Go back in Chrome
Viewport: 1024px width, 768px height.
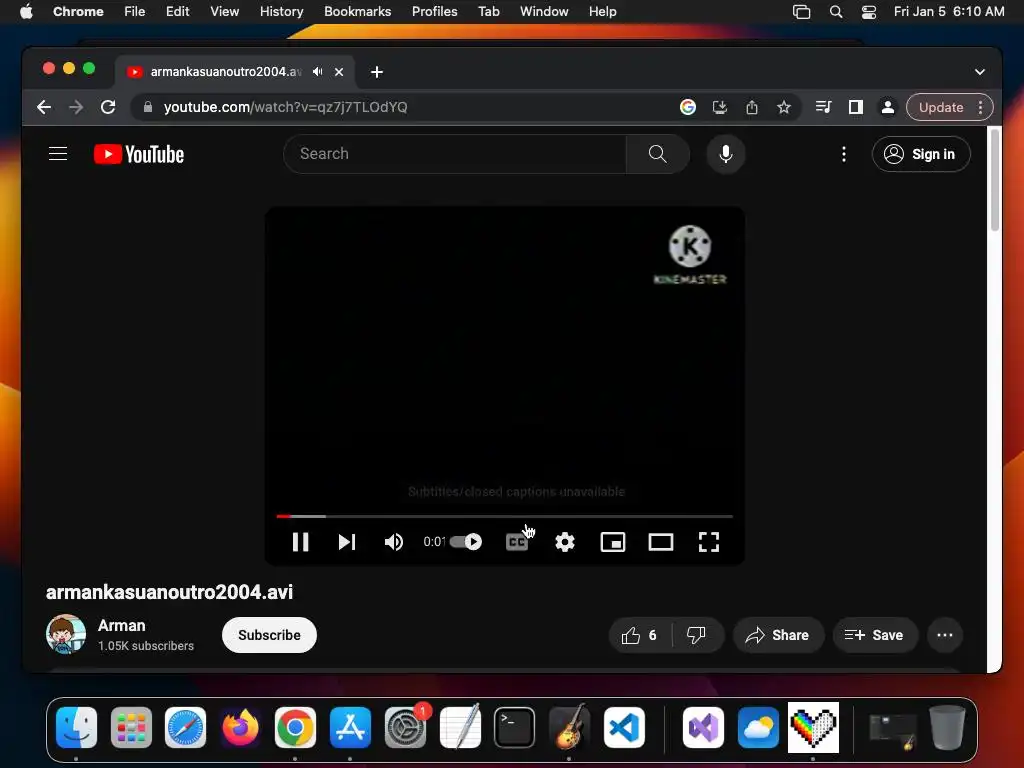(x=44, y=107)
